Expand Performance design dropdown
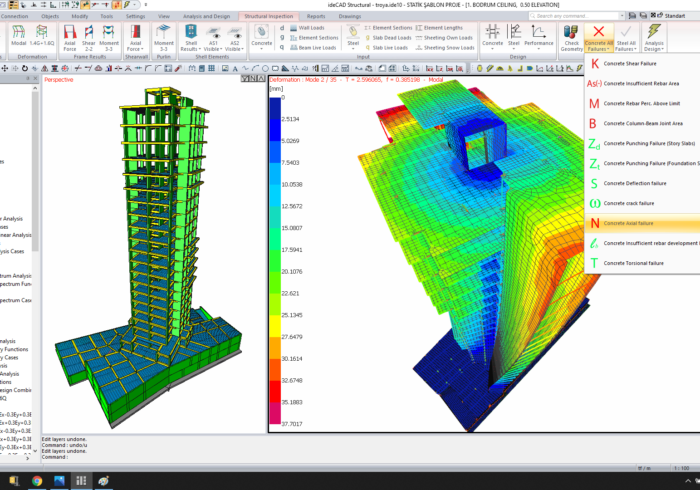Image resolution: width=700 pixels, height=490 pixels. coord(538,38)
